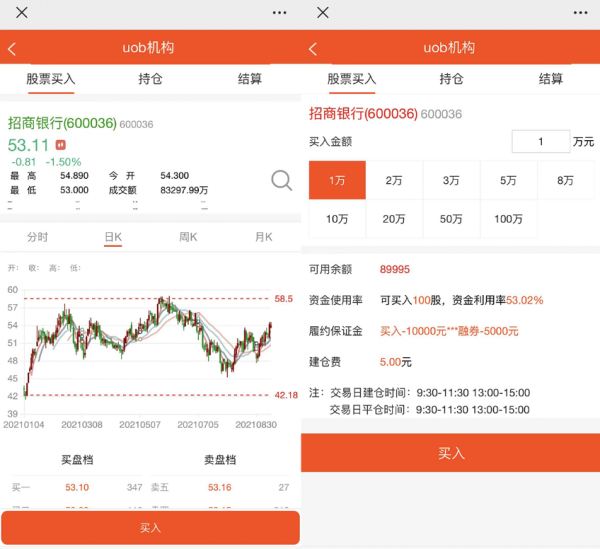Switch chart to 周K view
600x549 pixels.
pyautogui.click(x=188, y=237)
